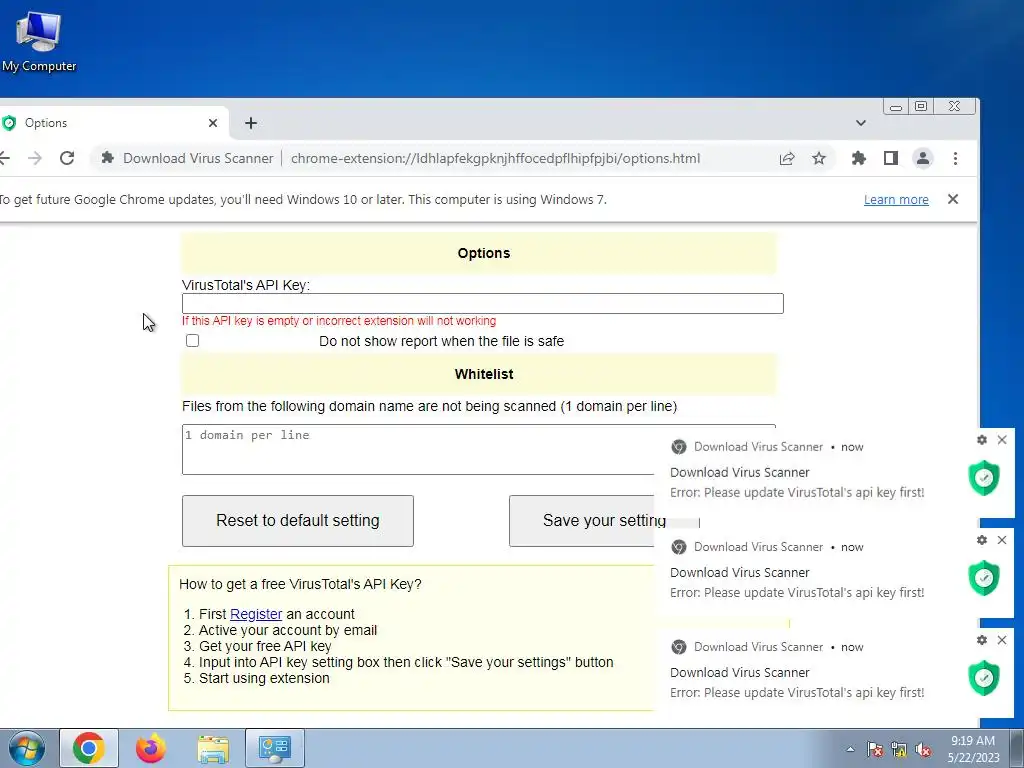Open the taskbar clock showing 9:19 AM
Viewport: 1024px width, 768px height.
click(974, 749)
